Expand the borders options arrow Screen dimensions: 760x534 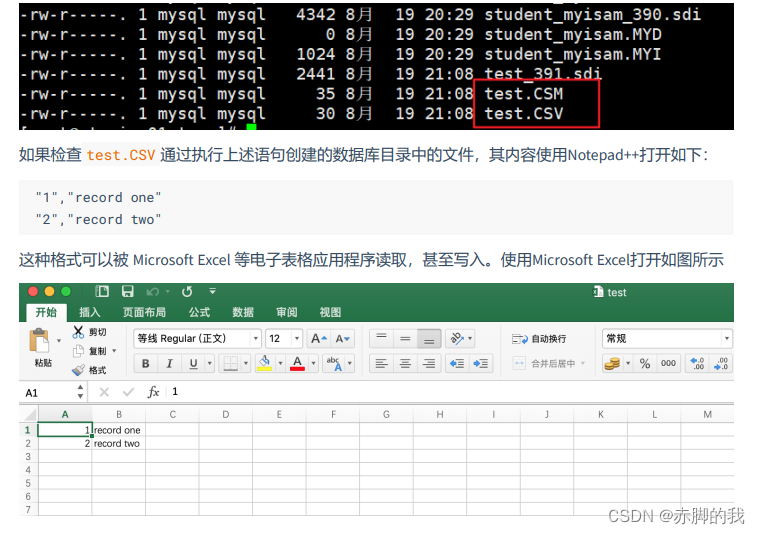pyautogui.click(x=246, y=363)
